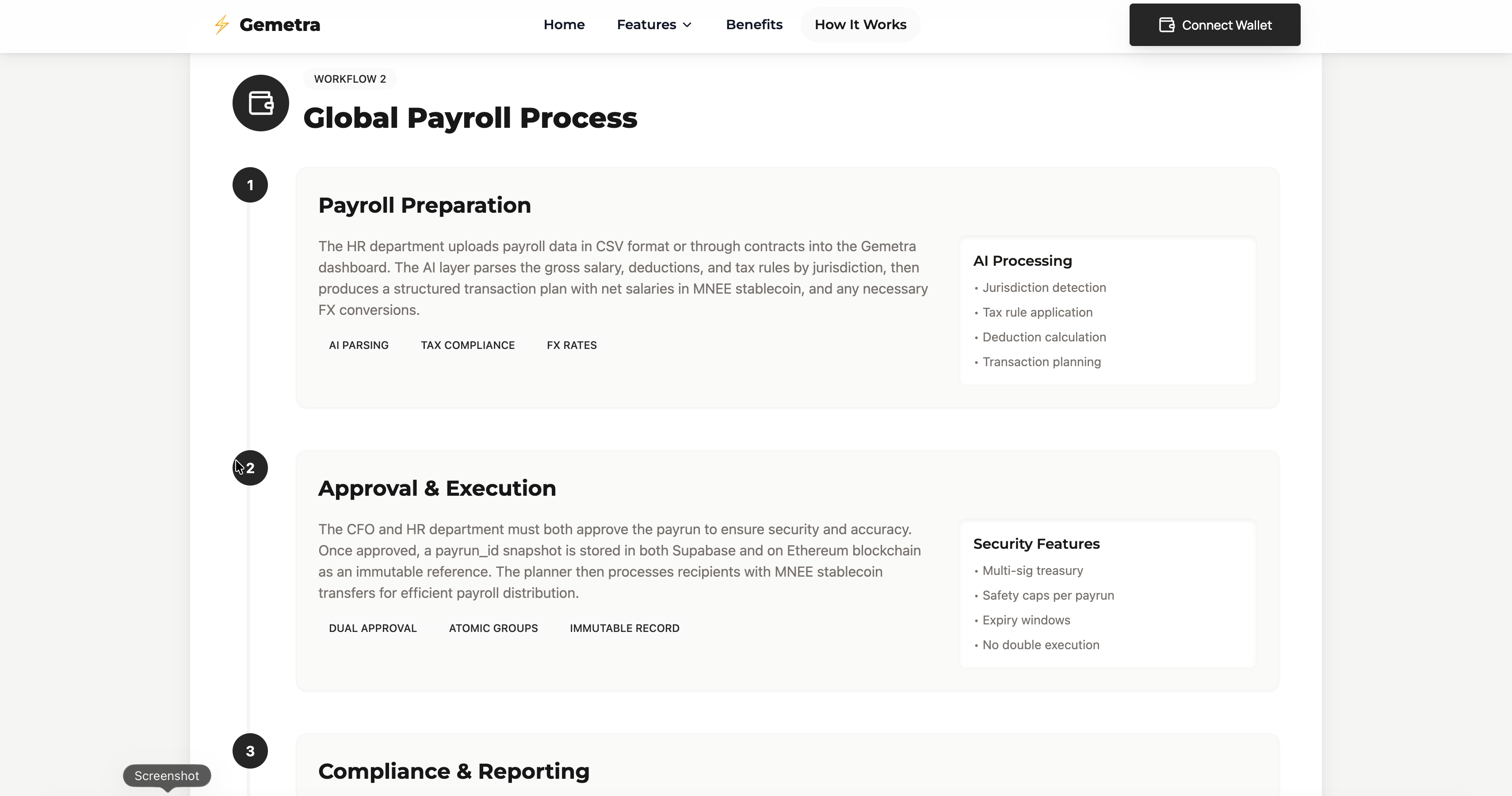Click the Gemetra lightning bolt logo icon
Screen dimensions: 1512x796
(221, 25)
